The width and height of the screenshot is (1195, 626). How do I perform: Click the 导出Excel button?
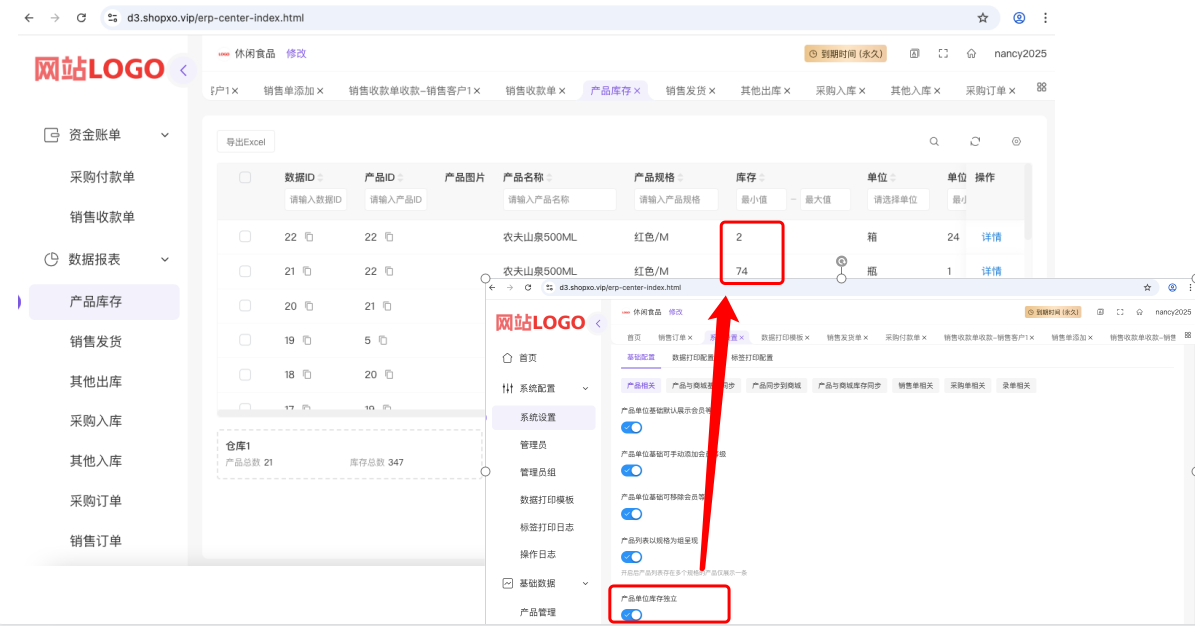[245, 142]
